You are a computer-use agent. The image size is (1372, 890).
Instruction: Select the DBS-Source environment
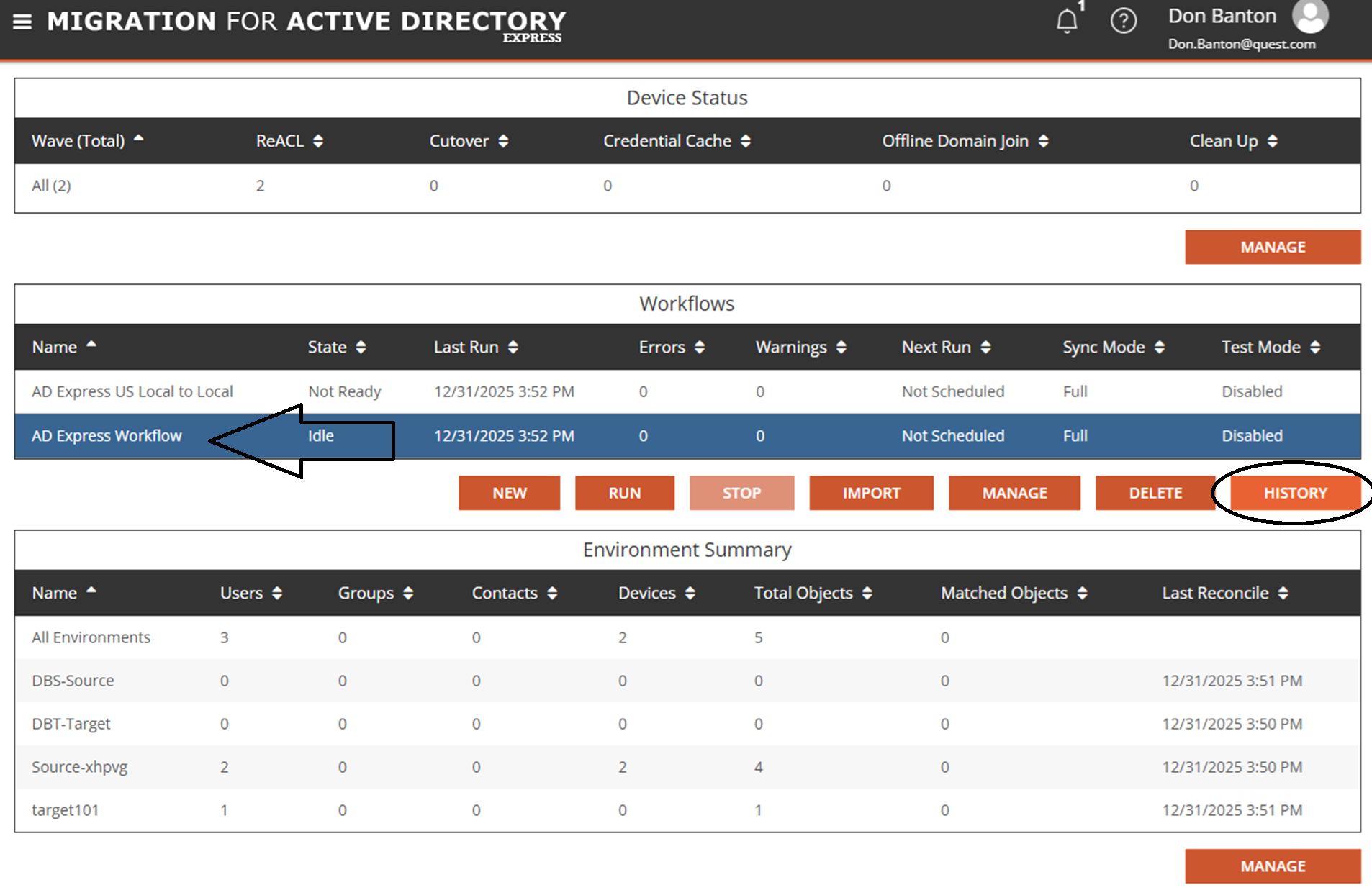tap(687, 681)
